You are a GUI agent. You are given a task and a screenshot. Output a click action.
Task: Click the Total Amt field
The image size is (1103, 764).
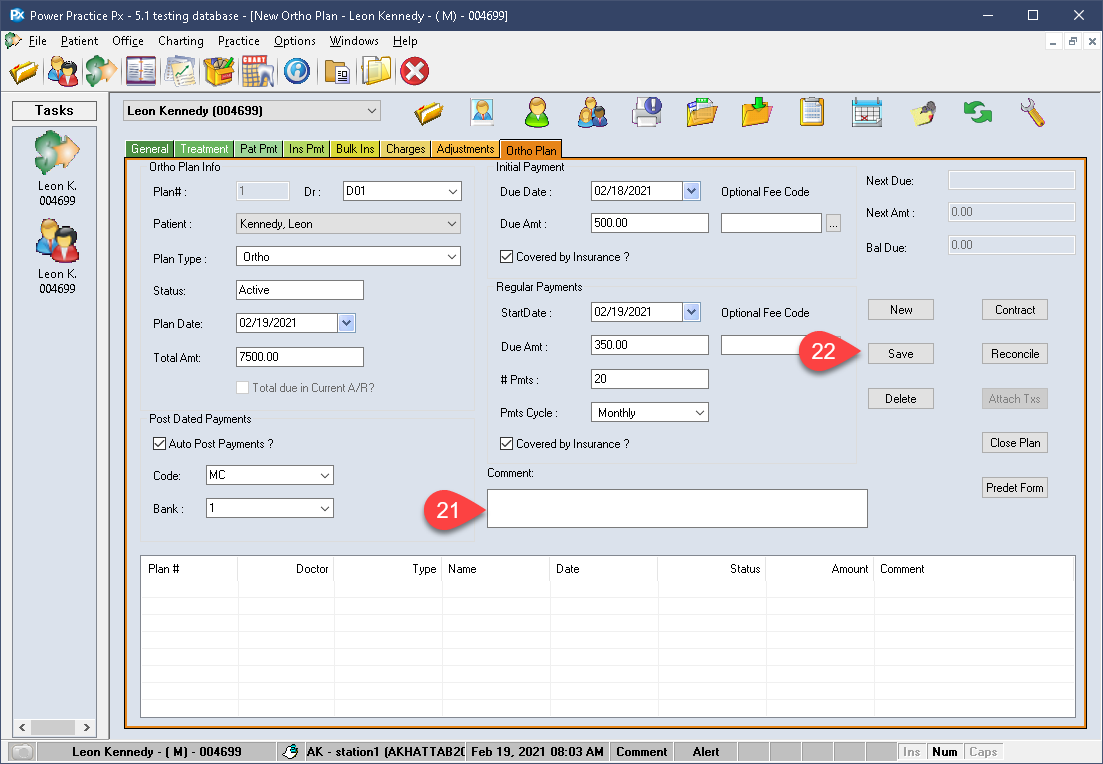point(300,357)
